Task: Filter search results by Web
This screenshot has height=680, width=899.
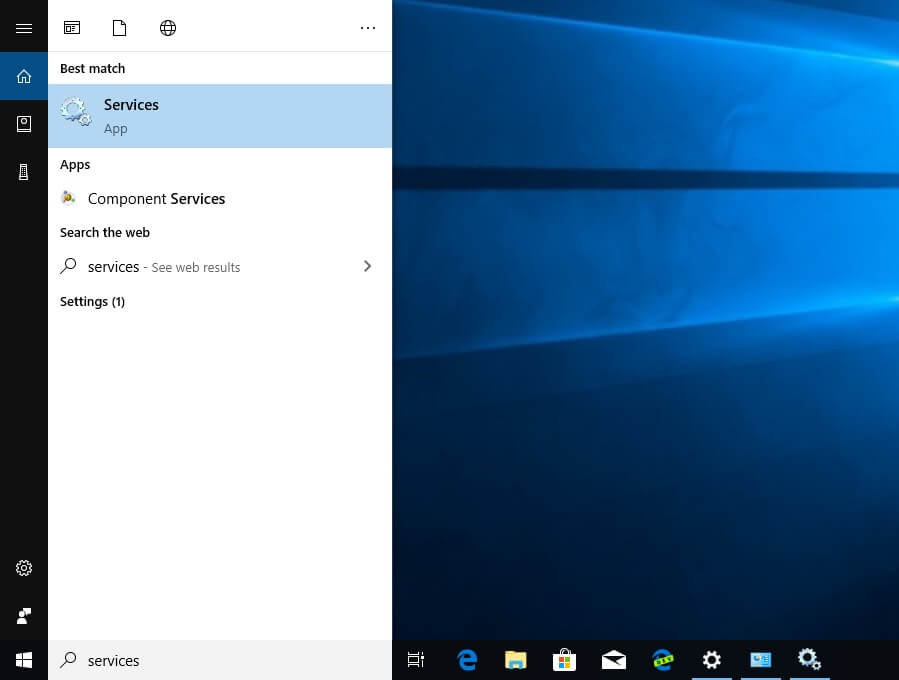Action: pos(168,28)
